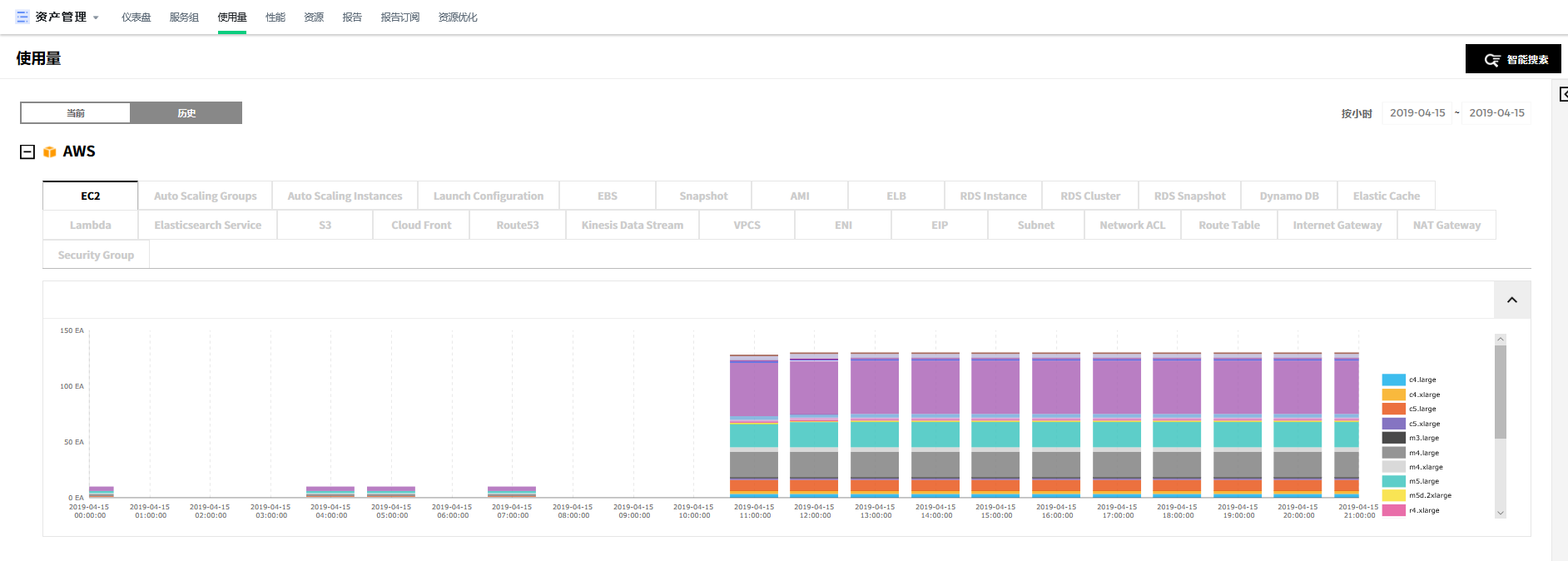Click the legend scroll down arrow
This screenshot has width=1568, height=561.
click(1501, 513)
